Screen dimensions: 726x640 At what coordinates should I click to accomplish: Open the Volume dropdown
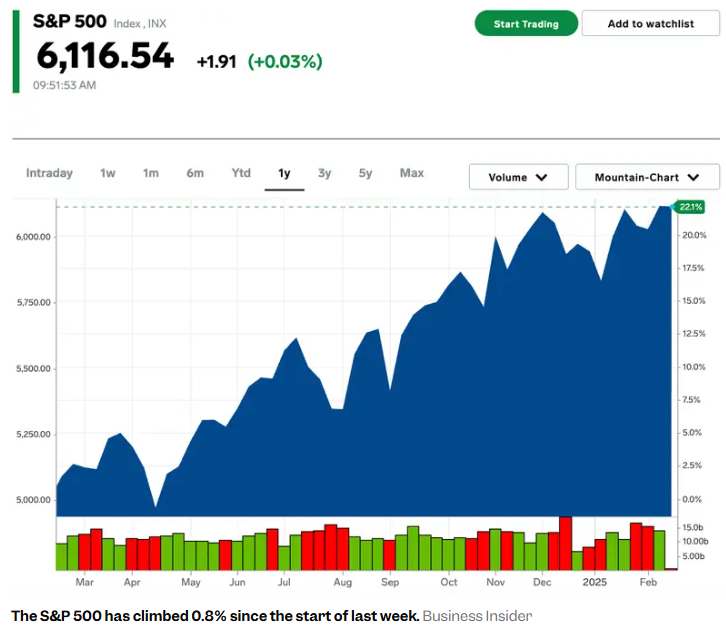(x=518, y=177)
